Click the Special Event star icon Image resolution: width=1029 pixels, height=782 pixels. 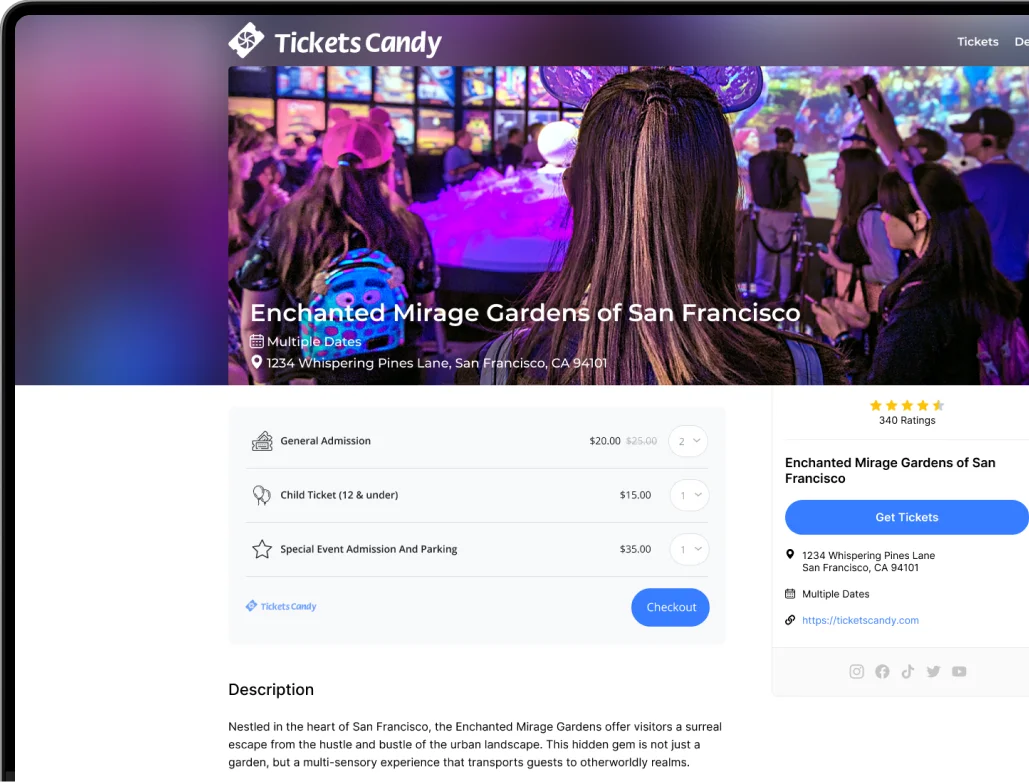pyautogui.click(x=262, y=549)
